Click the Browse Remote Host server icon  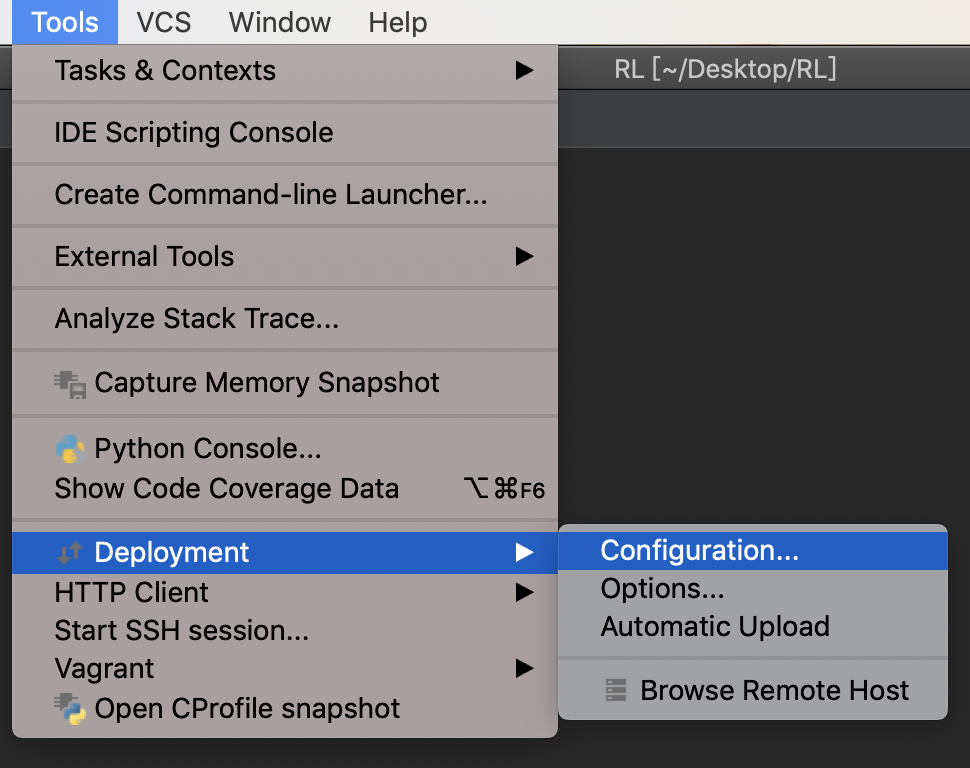click(616, 690)
